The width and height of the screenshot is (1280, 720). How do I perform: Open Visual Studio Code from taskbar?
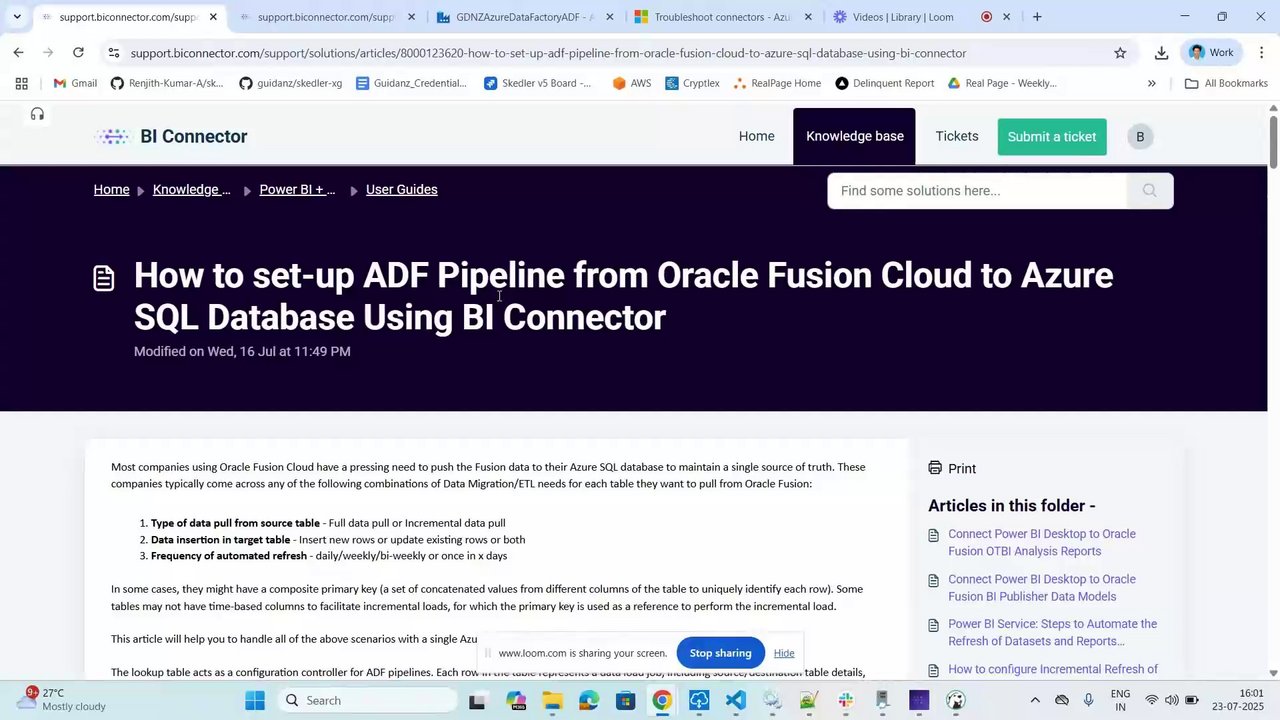pos(736,700)
